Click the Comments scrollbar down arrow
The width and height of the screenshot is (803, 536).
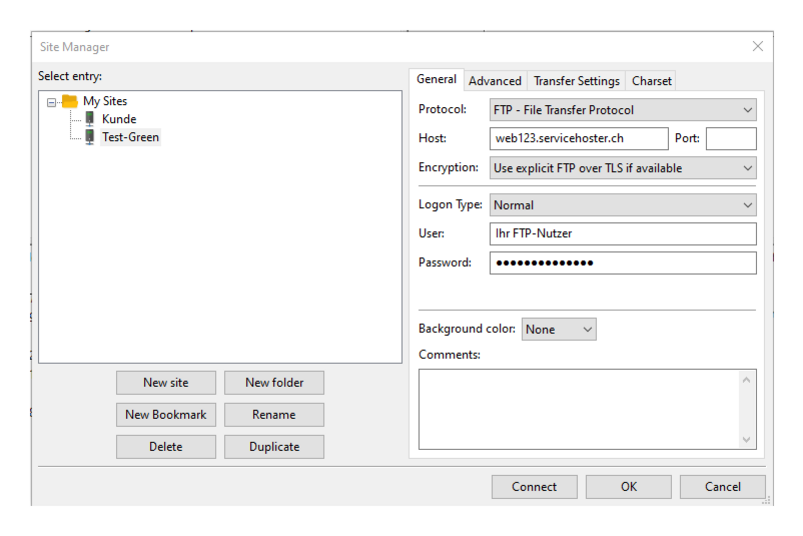[x=746, y=440]
